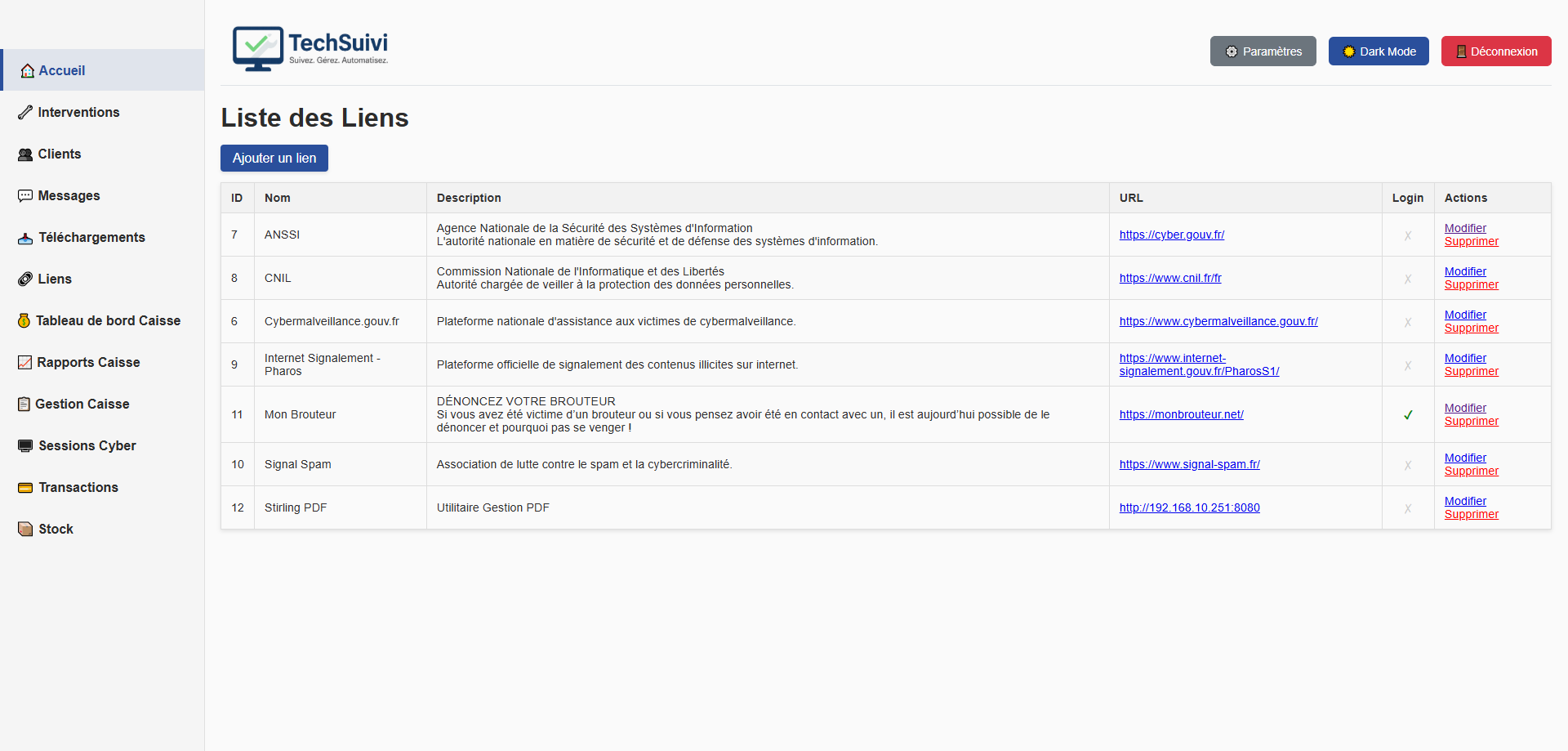Open the https://cyber.gouv.fr/ link

point(1172,235)
